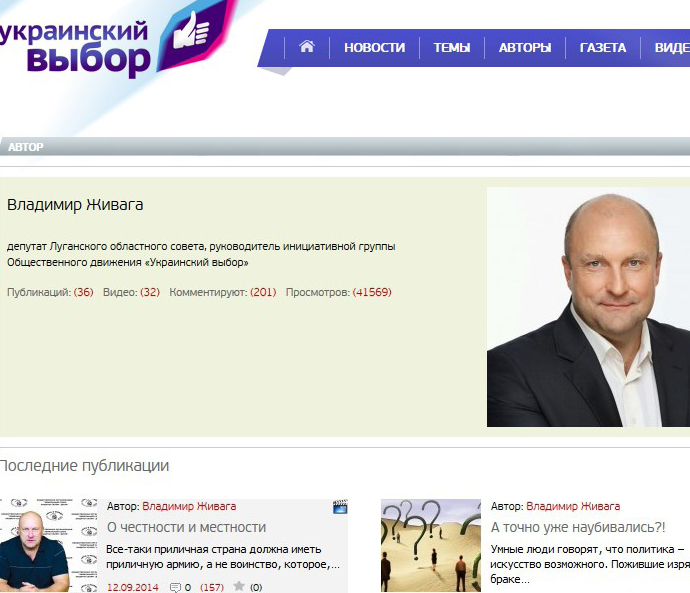This screenshot has height=593, width=690.
Task: Click the video clapperboard icon on first article
Action: (340, 507)
